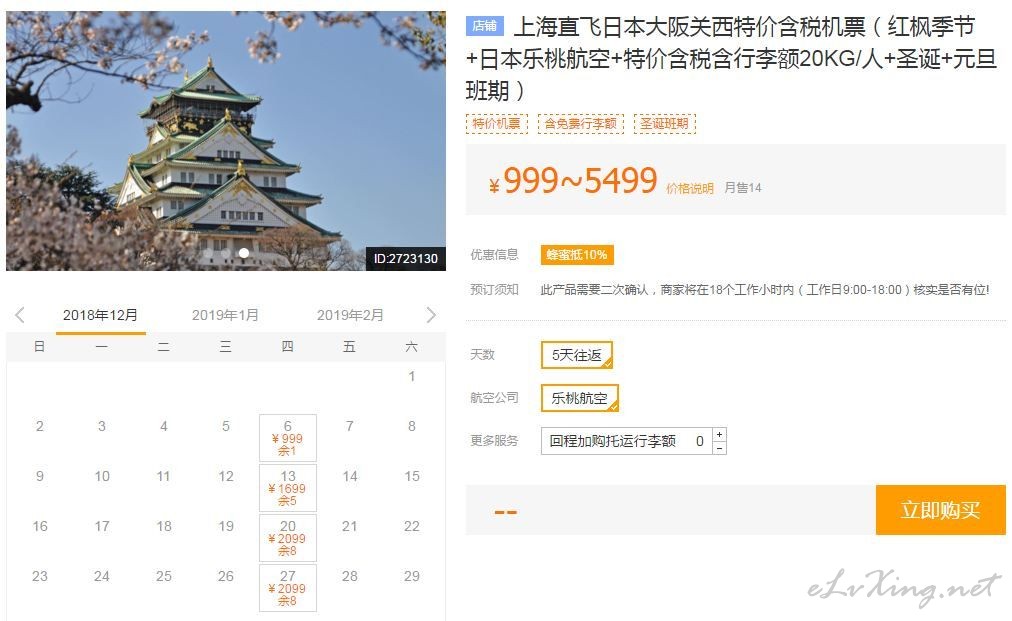Click the 店铺 shop badge
The width and height of the screenshot is (1012, 621).
(x=484, y=26)
